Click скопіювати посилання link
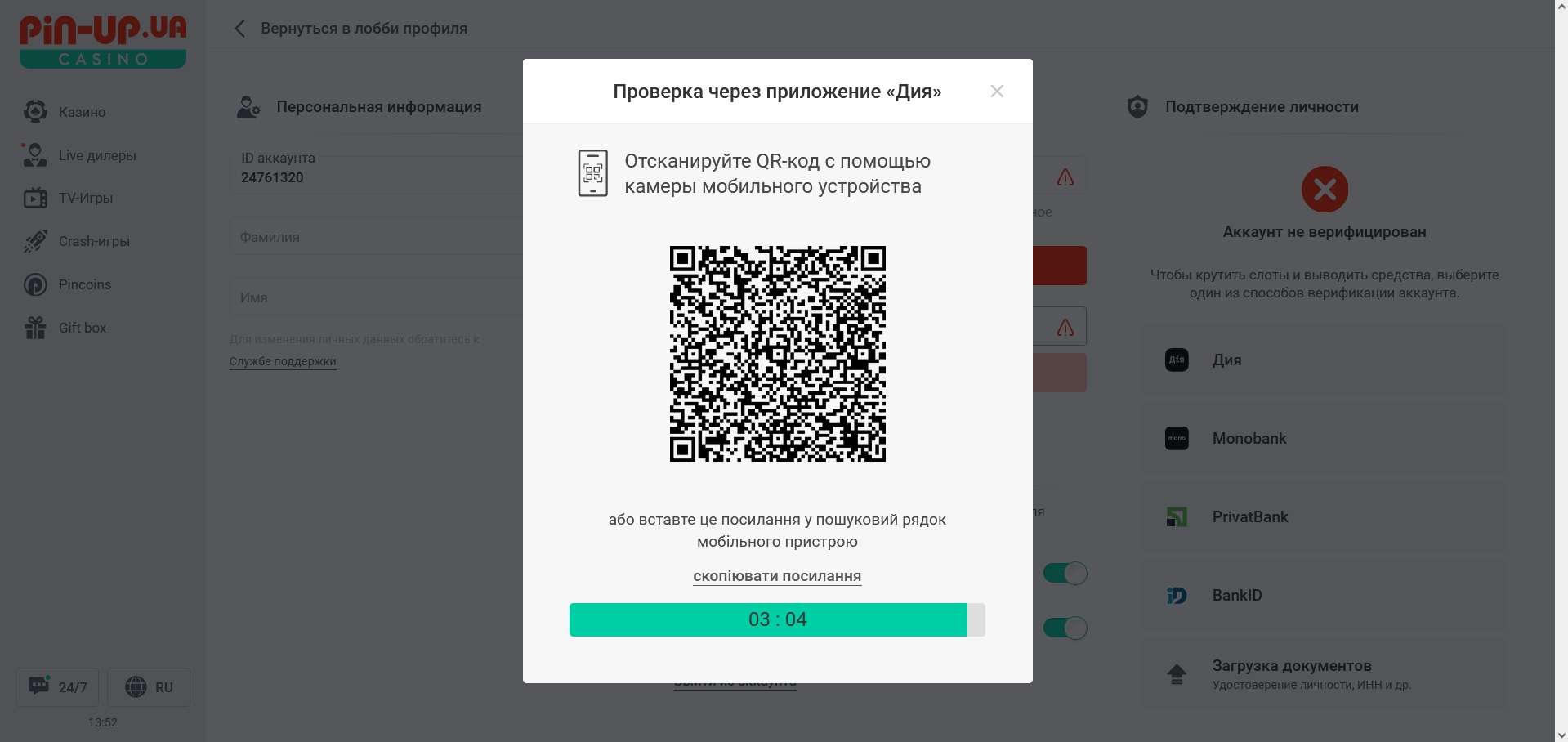The height and width of the screenshot is (742, 1568). tap(777, 576)
